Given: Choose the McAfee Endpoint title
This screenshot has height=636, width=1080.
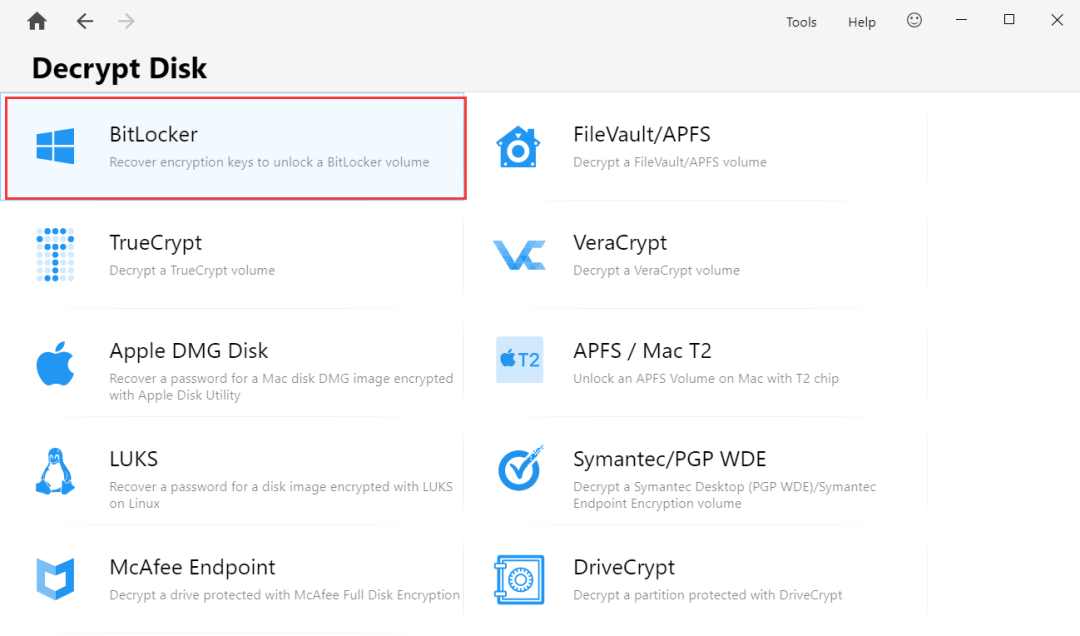Looking at the screenshot, I should pyautogui.click(x=192, y=567).
